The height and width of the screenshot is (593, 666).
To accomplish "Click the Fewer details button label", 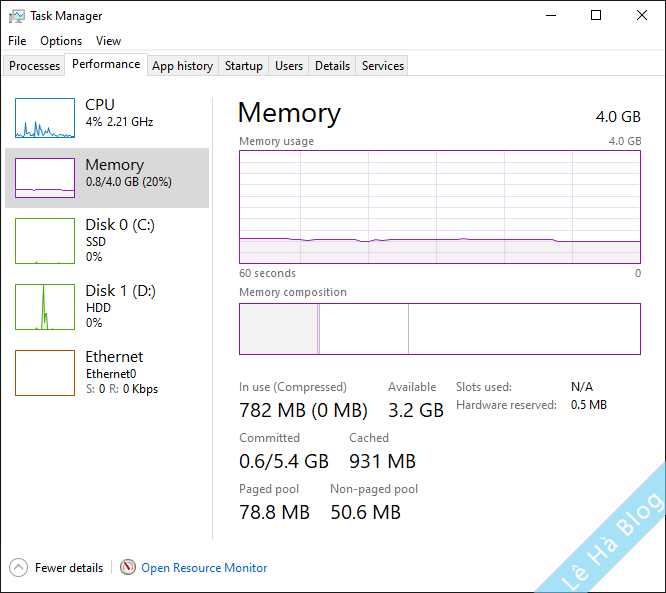I will coord(69,568).
